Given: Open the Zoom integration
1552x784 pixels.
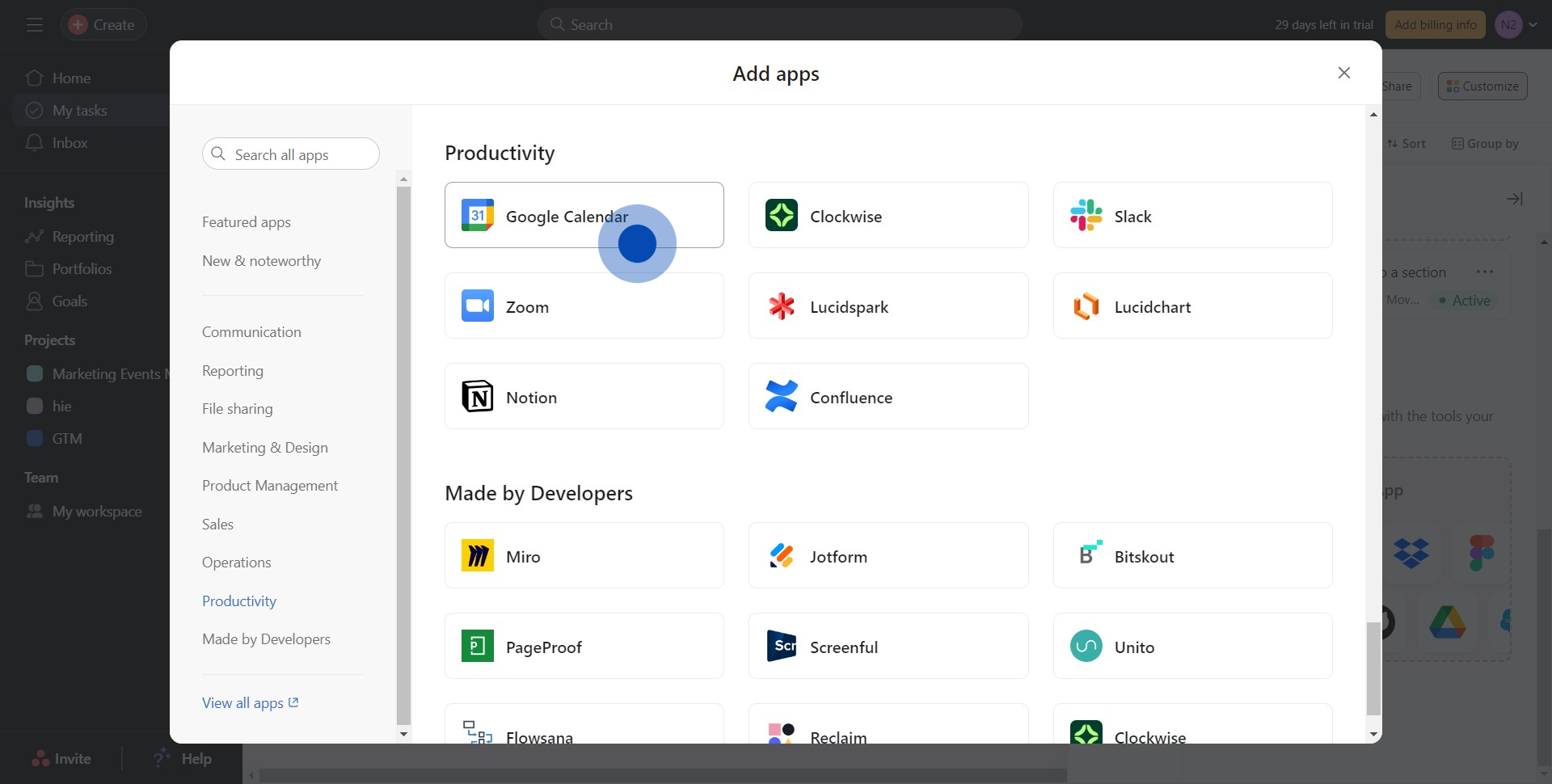Looking at the screenshot, I should pyautogui.click(x=584, y=306).
